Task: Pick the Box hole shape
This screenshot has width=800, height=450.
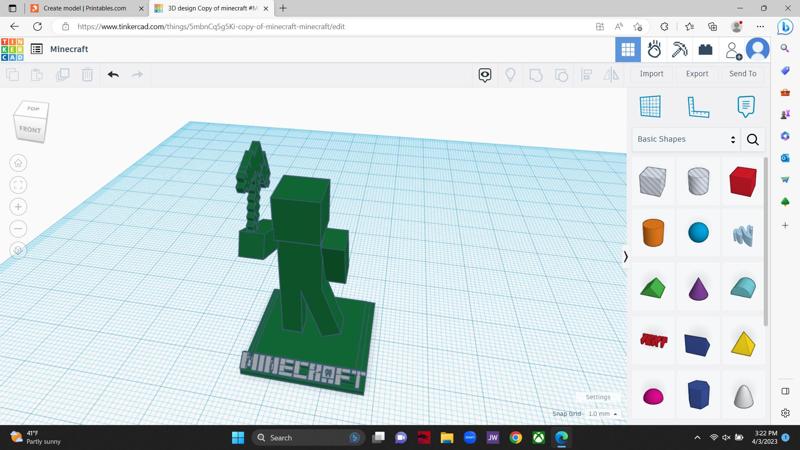Action: (653, 181)
